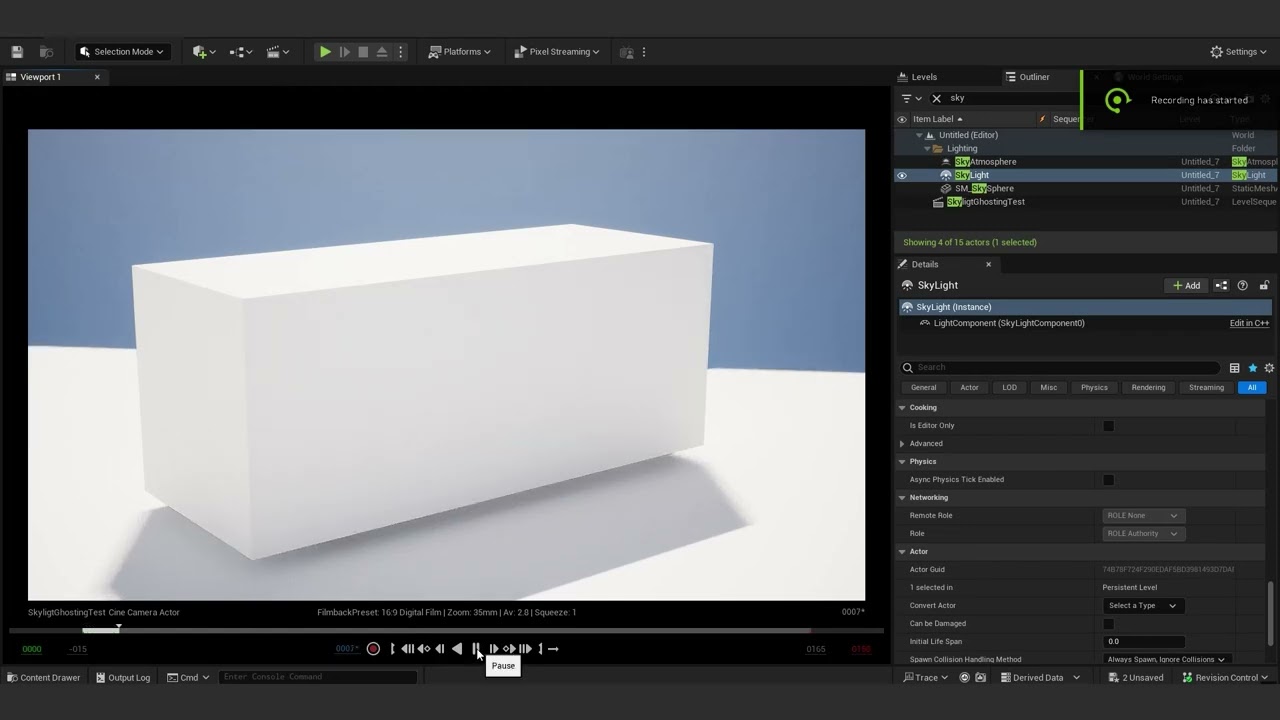The width and height of the screenshot is (1280, 720).
Task: Toggle property matrix table icon
Action: [1234, 368]
